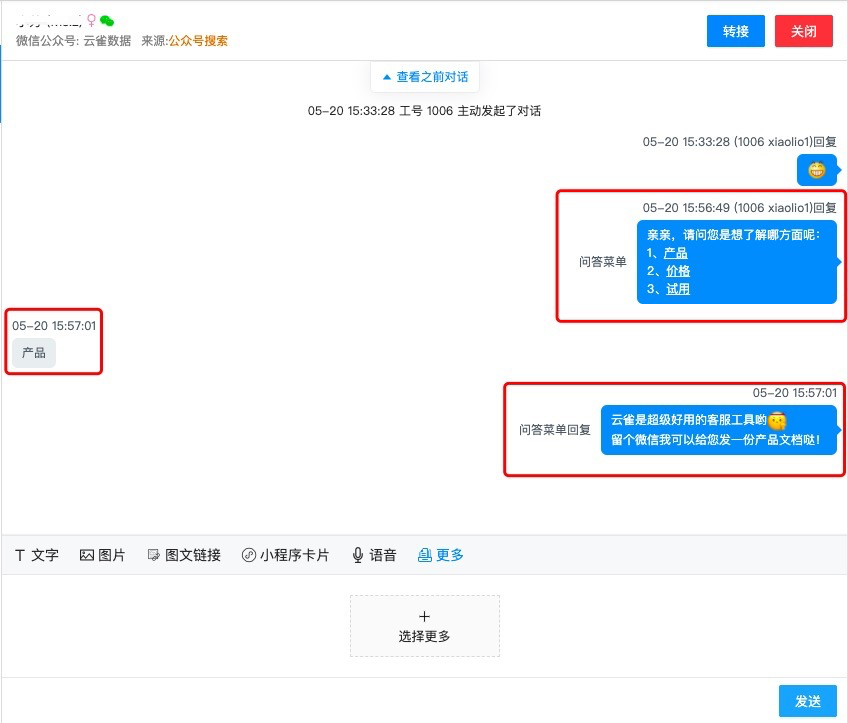Expand 查看之前对话 to view previous conversation
The width and height of the screenshot is (848, 723).
424,76
